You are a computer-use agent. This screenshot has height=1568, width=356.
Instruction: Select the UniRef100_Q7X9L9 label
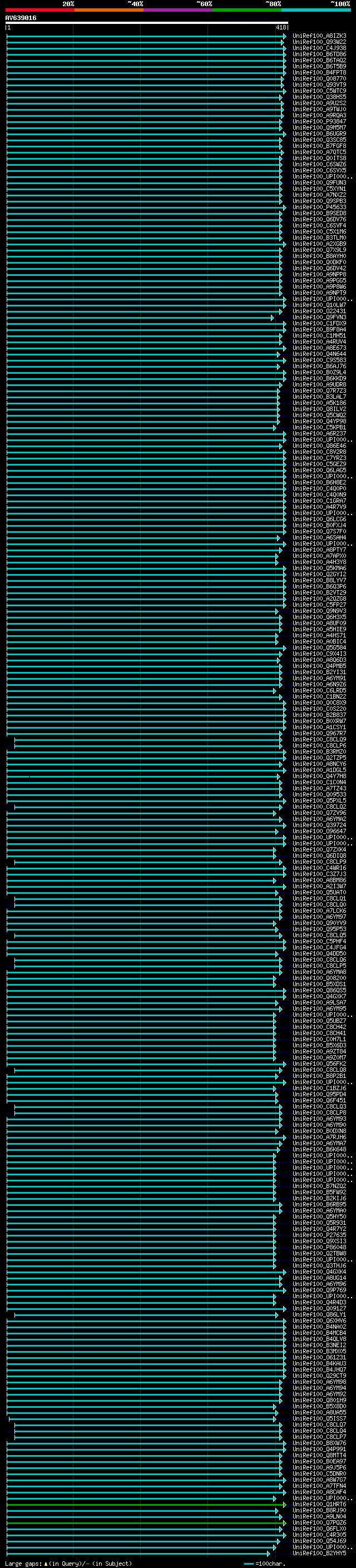coord(319,250)
